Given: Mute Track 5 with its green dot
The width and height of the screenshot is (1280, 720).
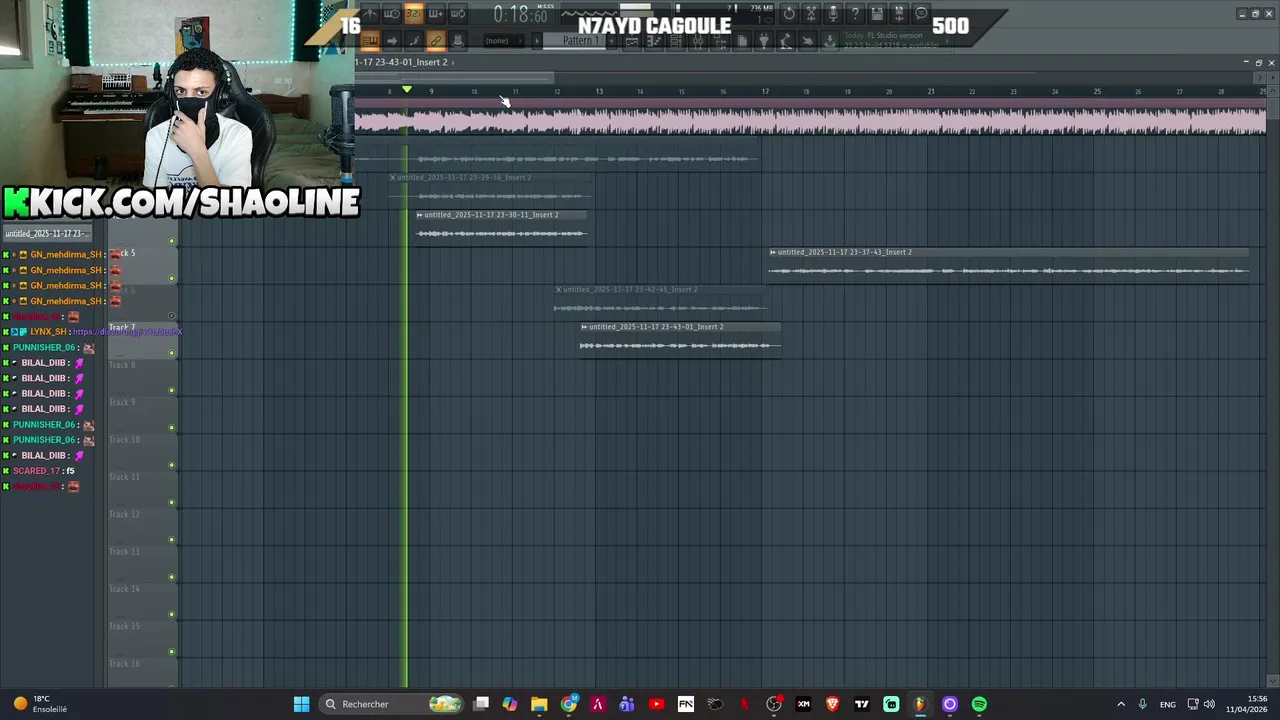Looking at the screenshot, I should pos(172,278).
